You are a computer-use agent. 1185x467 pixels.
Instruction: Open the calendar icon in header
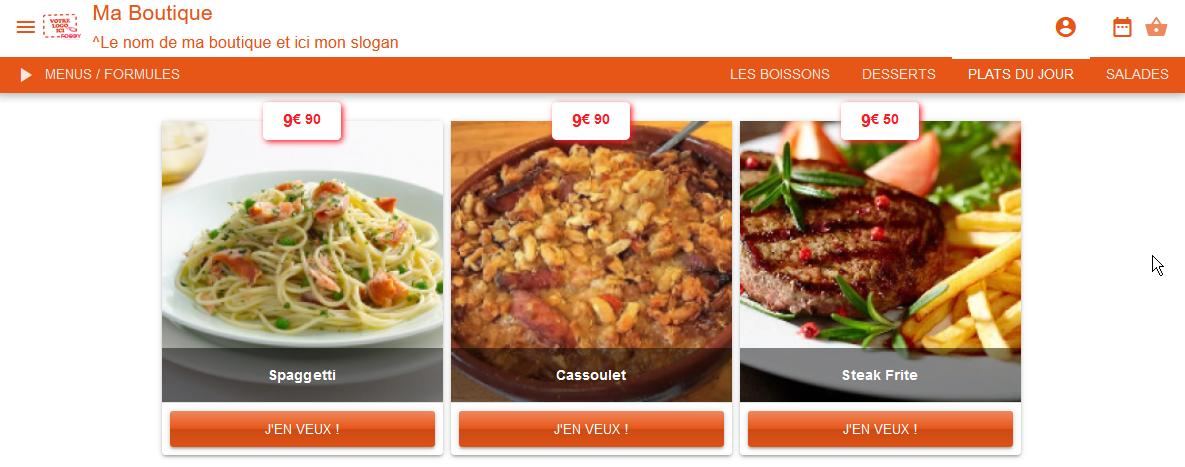[1122, 27]
